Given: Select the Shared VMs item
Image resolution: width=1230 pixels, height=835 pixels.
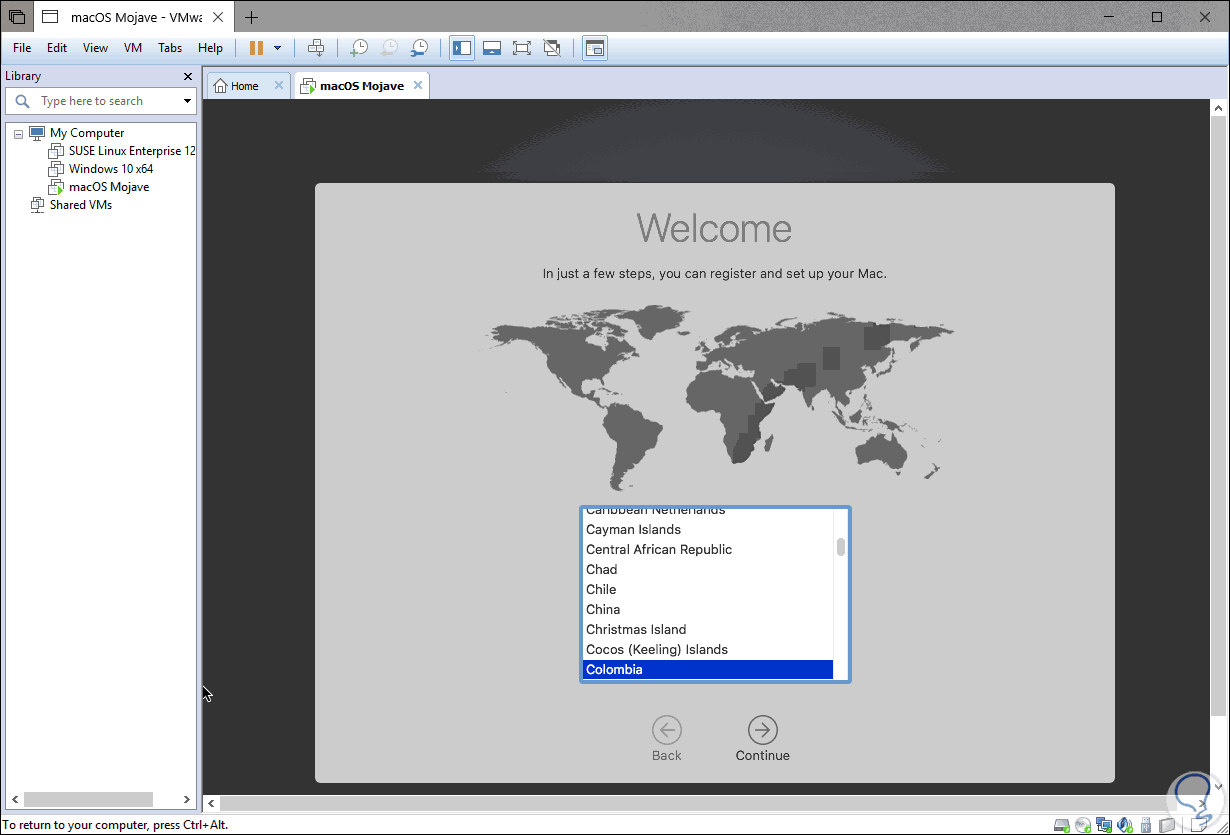Looking at the screenshot, I should pyautogui.click(x=80, y=205).
